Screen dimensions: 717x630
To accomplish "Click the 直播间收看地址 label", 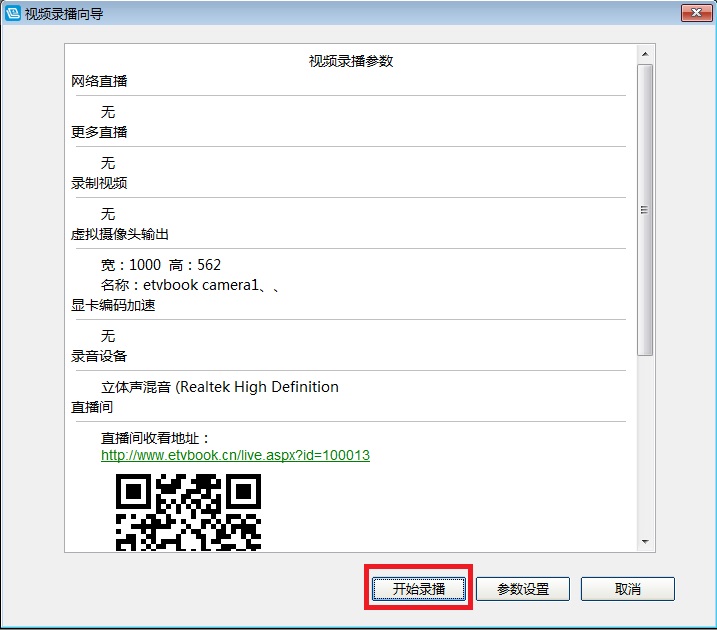I will (155, 438).
